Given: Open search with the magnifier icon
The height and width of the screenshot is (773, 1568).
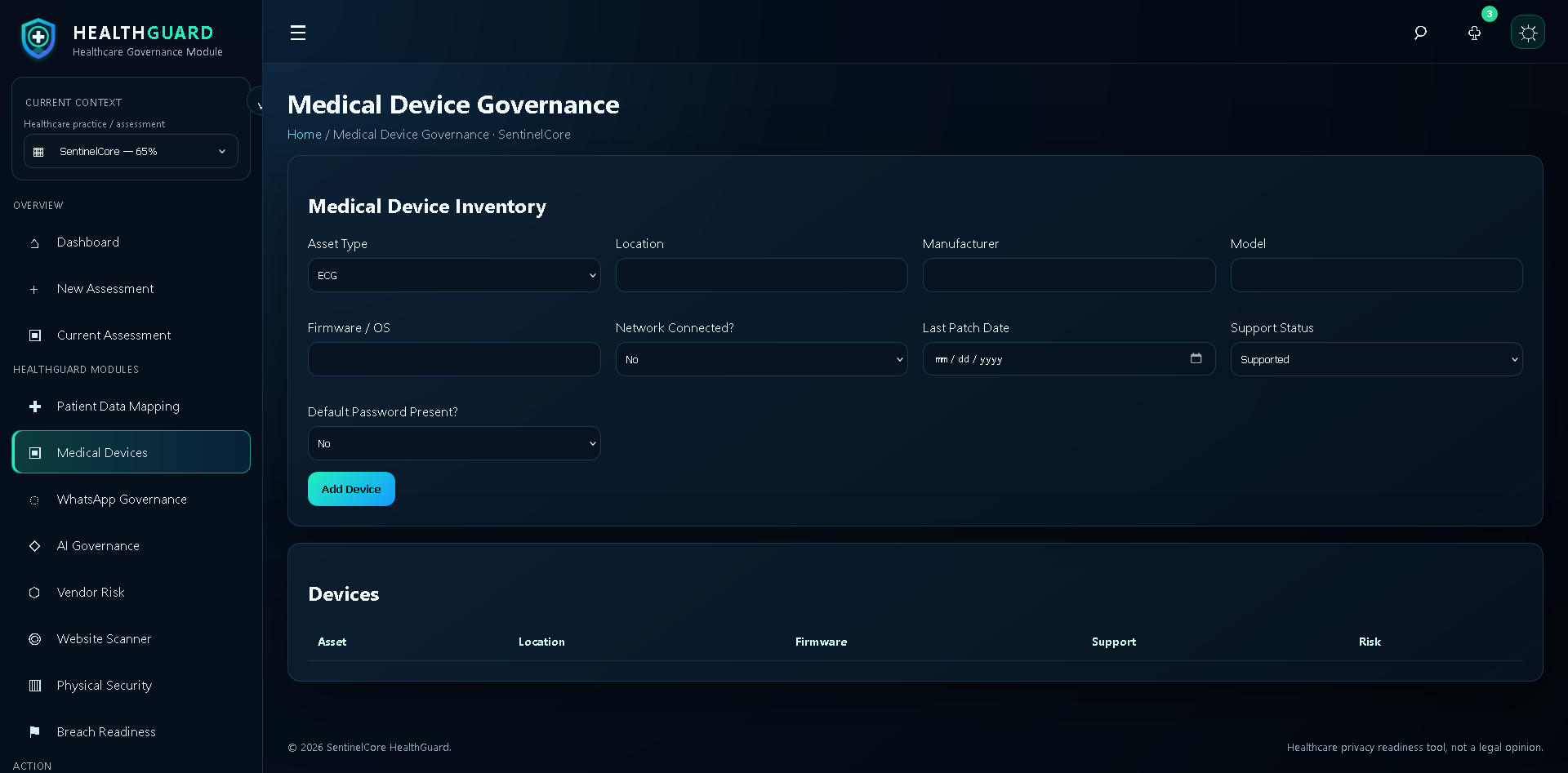Looking at the screenshot, I should click(1420, 33).
